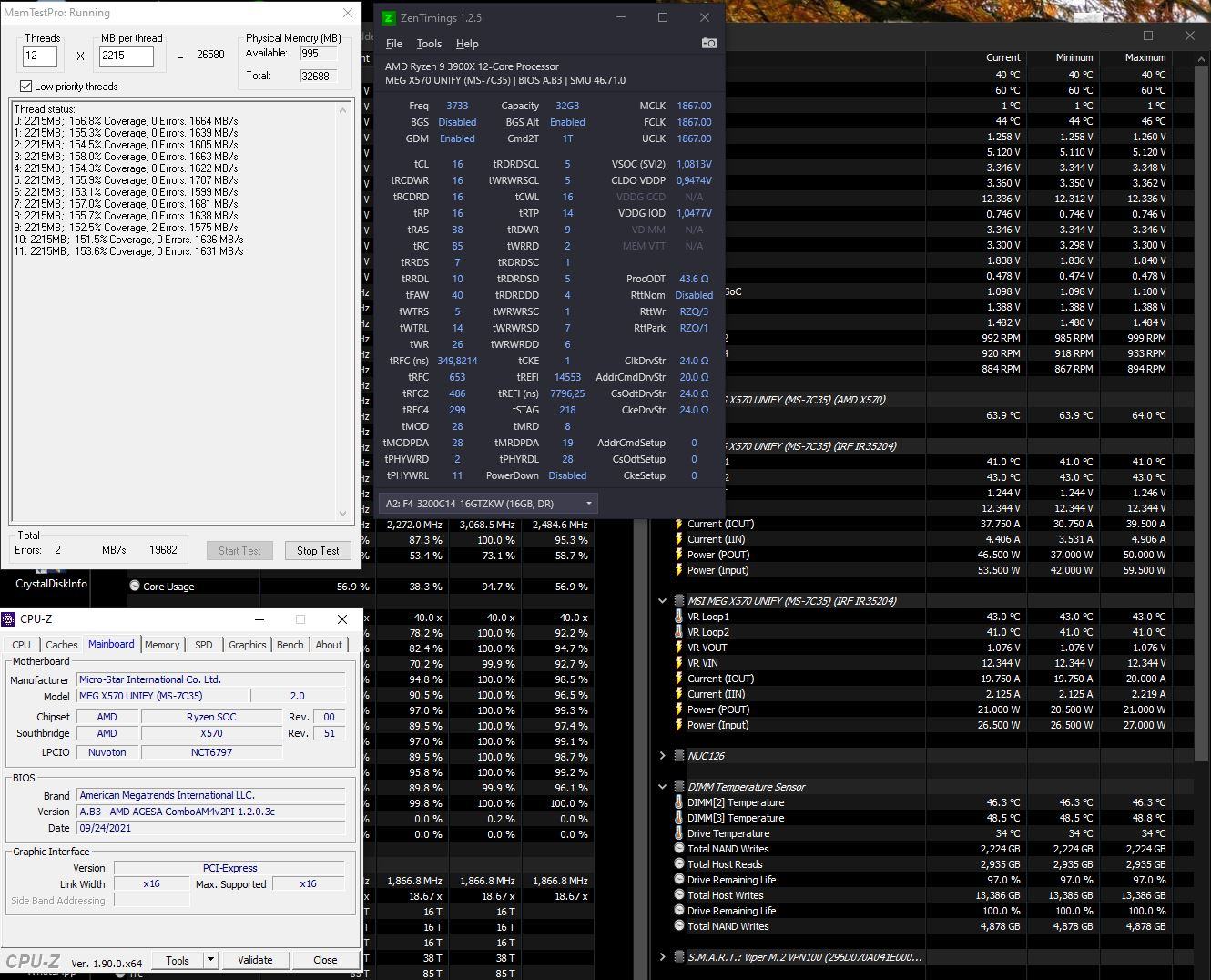Viewport: 1211px width, 980px height.
Task: Click the NUC126 chip icon
Action: 679,756
